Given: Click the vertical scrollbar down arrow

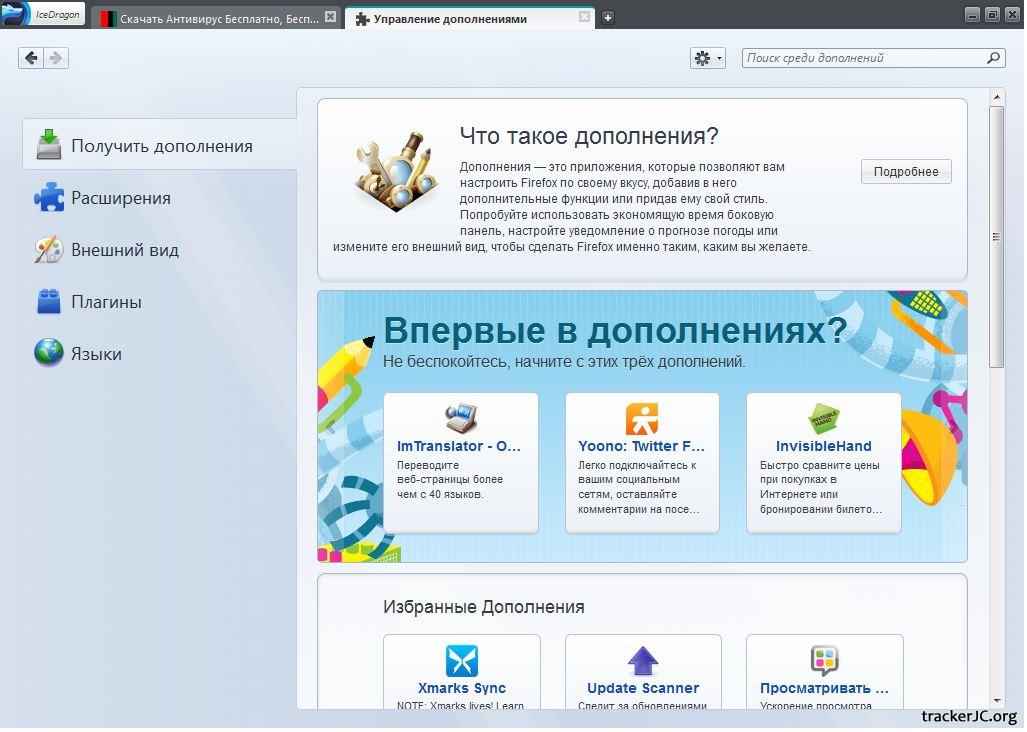Looking at the screenshot, I should pyautogui.click(x=996, y=701).
